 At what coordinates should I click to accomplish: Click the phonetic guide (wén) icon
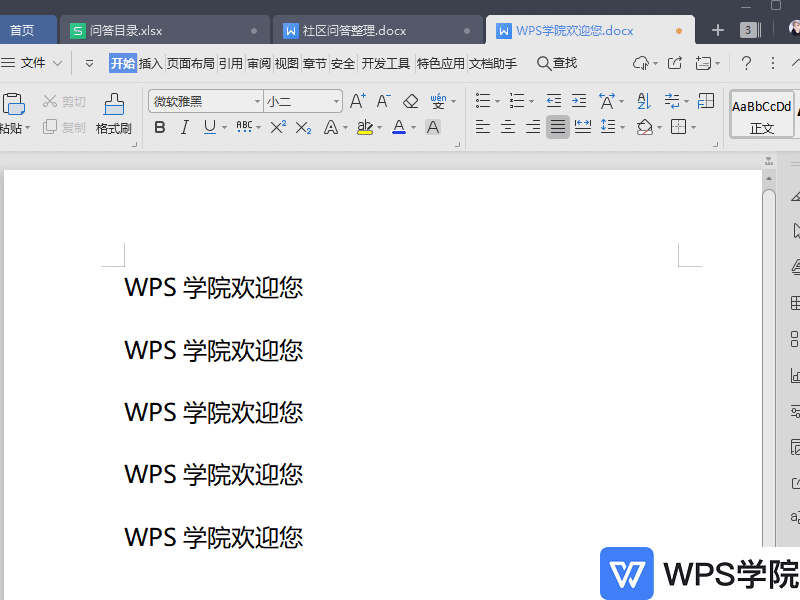(438, 101)
